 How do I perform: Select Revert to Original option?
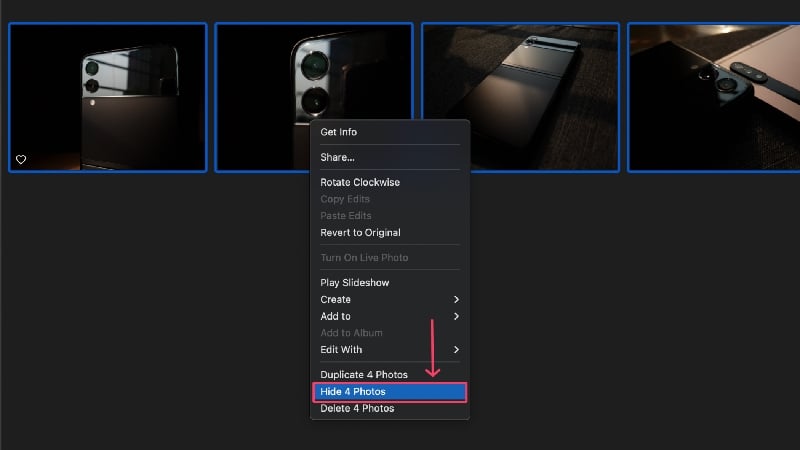coord(390,233)
